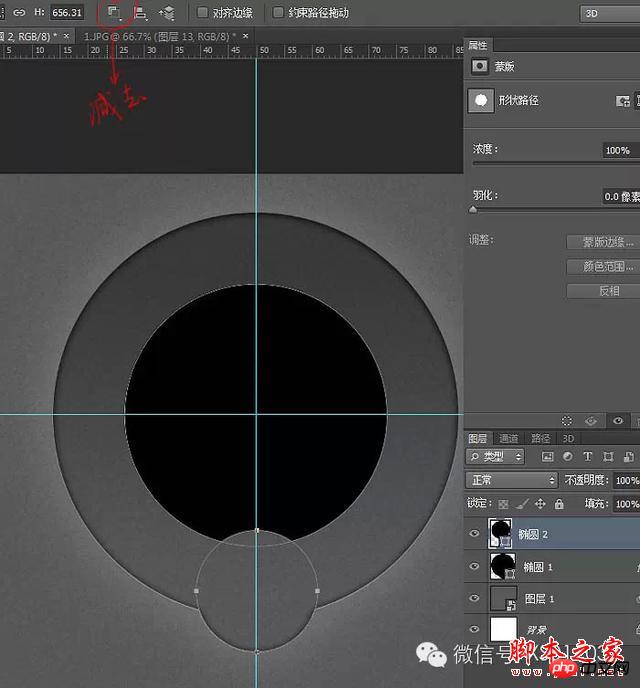Open the layer filter 类型 dropdown
Screen dimensions: 640x688
[x=495, y=457]
